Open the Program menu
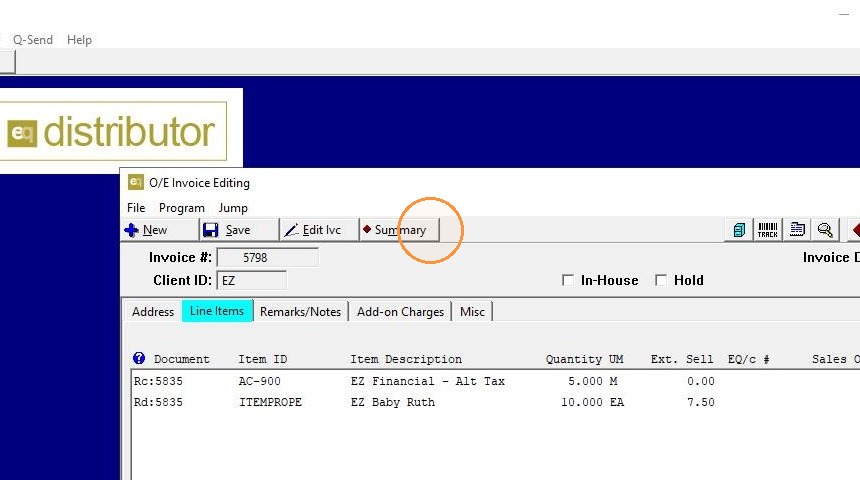 (x=182, y=208)
